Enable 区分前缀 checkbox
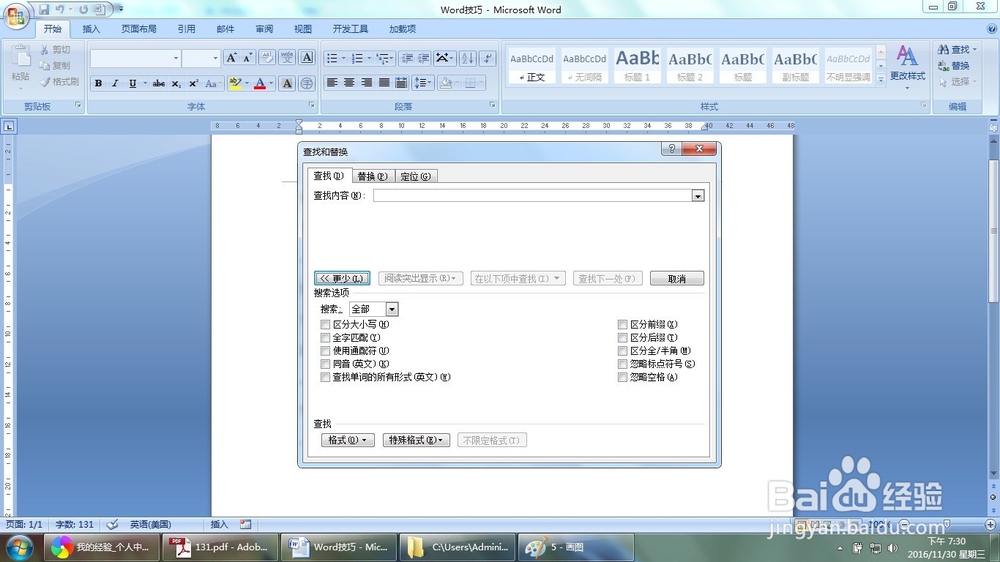The height and width of the screenshot is (562, 1000). click(622, 325)
